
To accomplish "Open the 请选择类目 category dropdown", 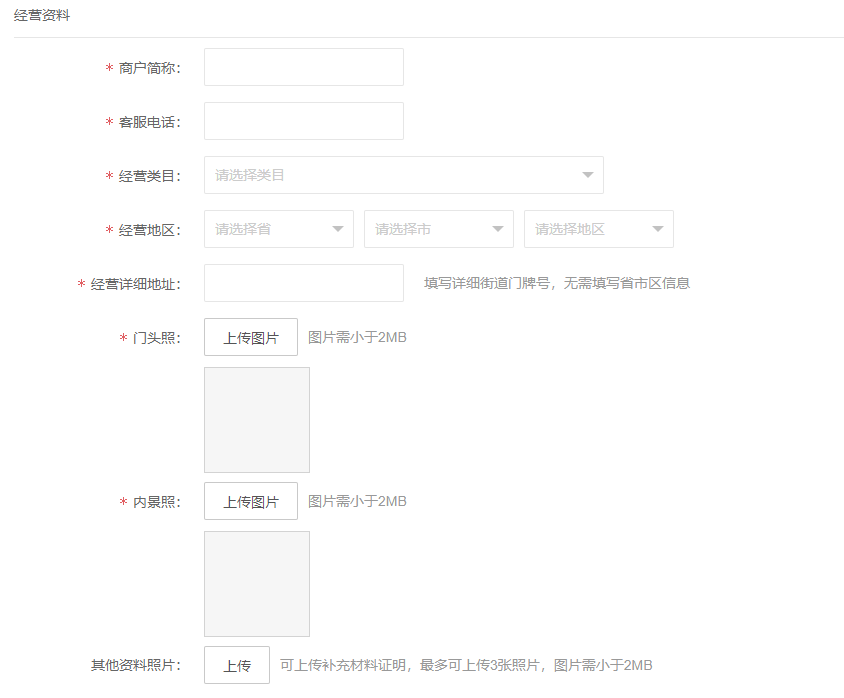I will click(390, 175).
